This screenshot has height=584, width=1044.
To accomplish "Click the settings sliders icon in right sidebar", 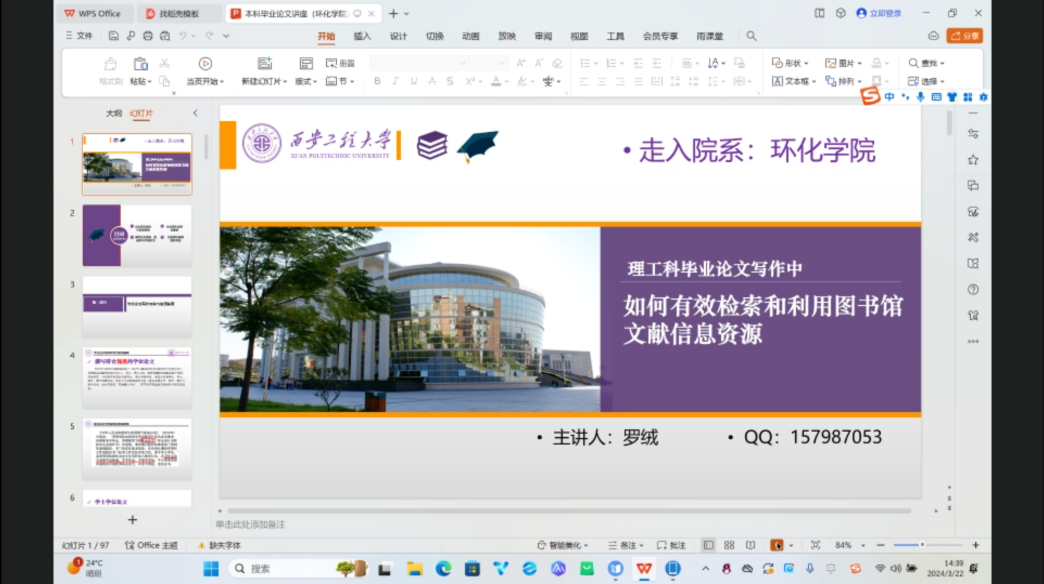I will click(x=973, y=134).
